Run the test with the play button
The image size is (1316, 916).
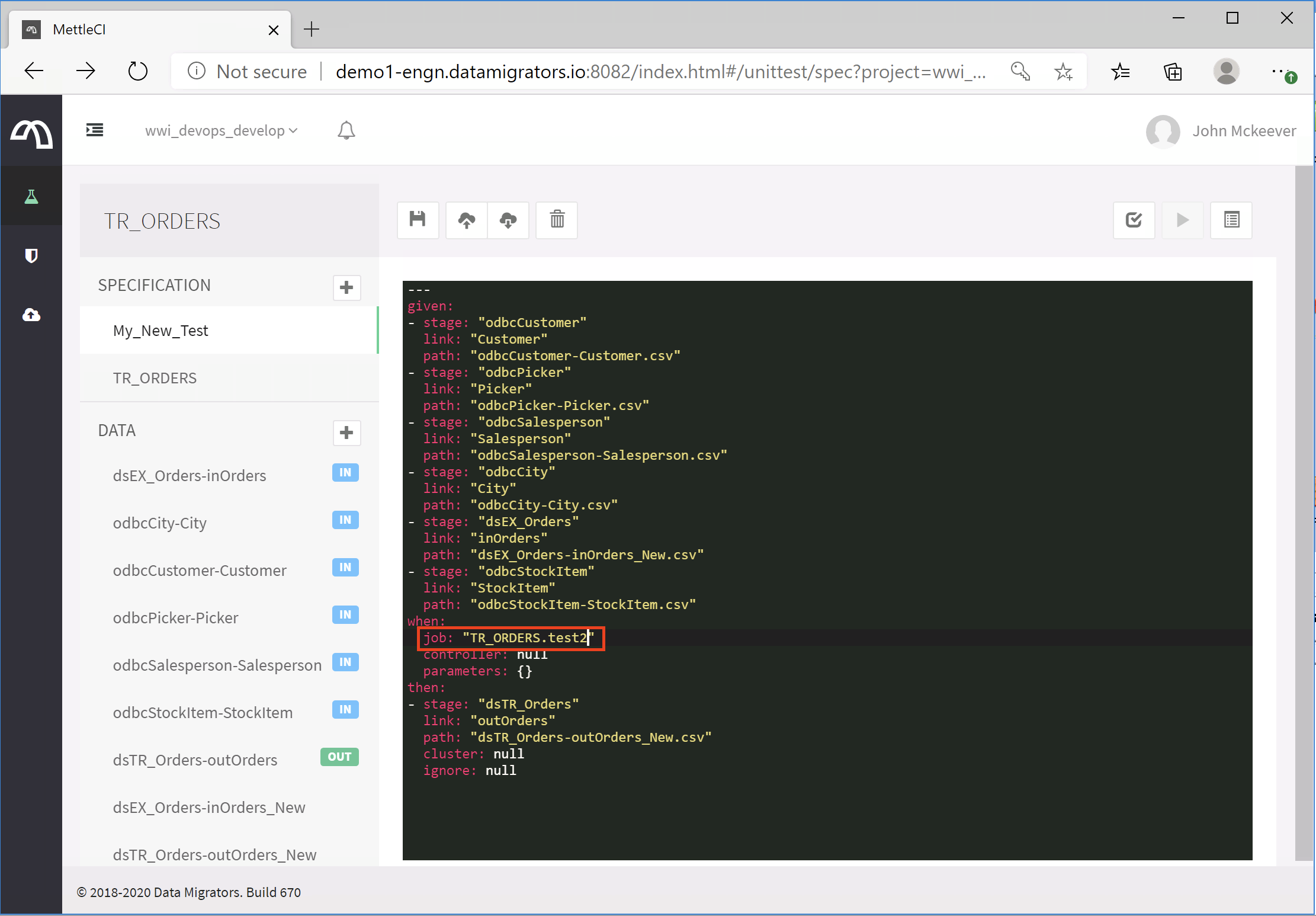[x=1182, y=220]
